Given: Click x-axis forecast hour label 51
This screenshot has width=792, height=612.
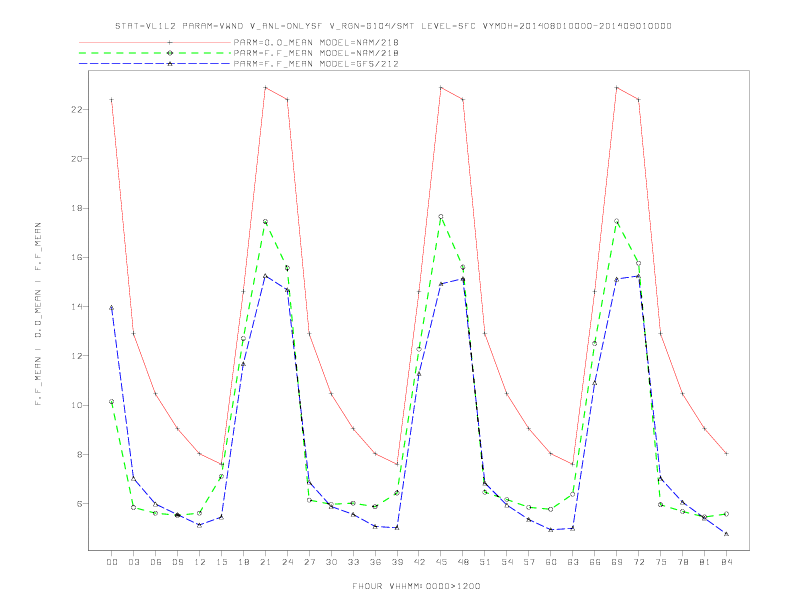Looking at the screenshot, I should click(485, 562).
